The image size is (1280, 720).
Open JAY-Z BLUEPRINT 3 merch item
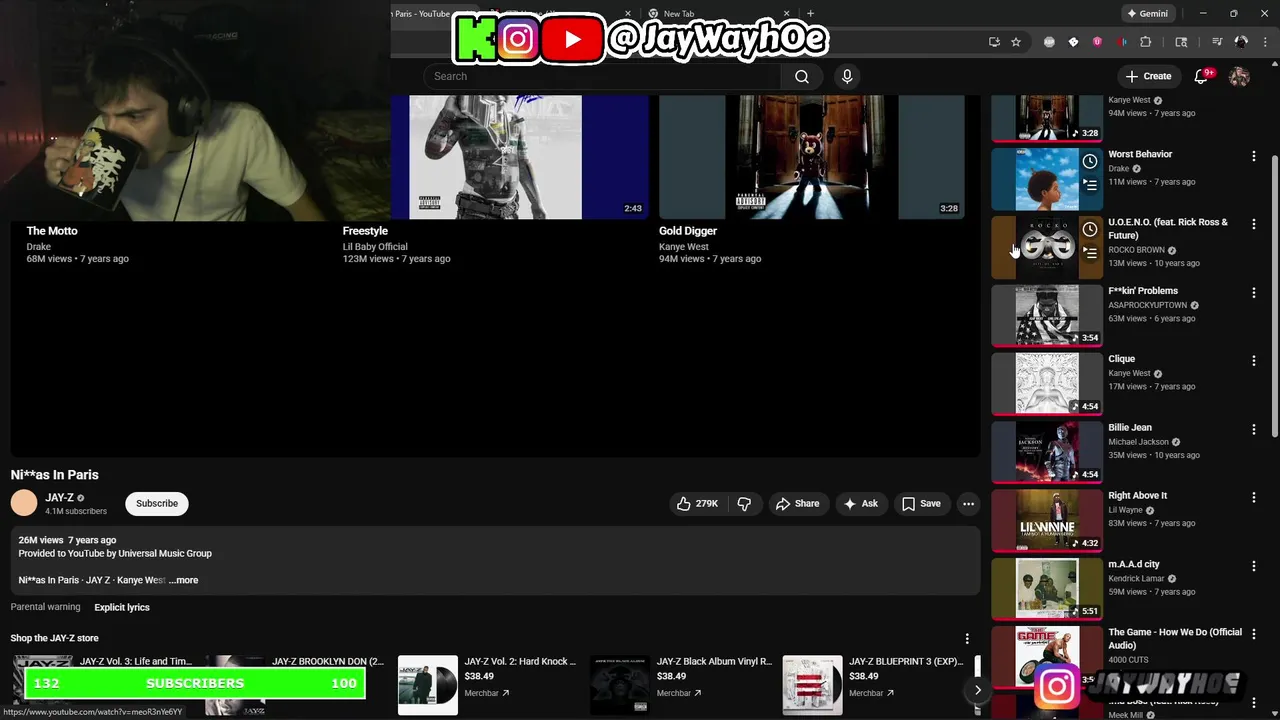873,685
